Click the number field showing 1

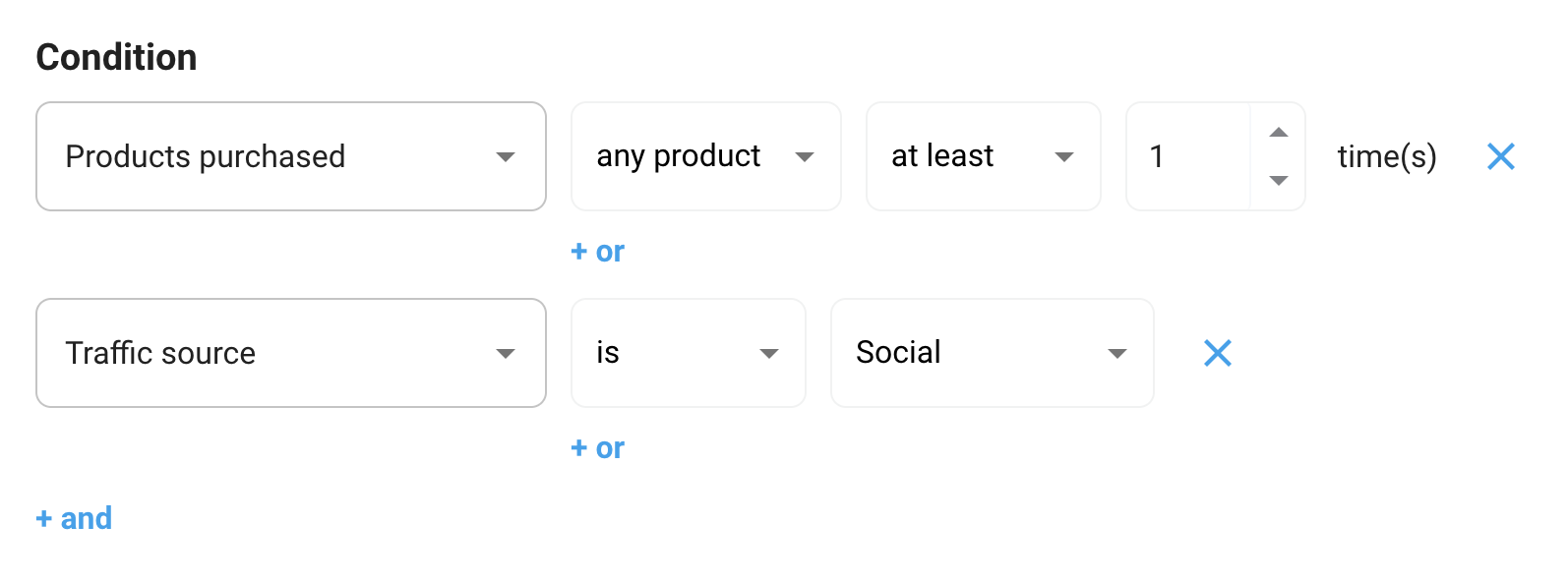pyautogui.click(x=1187, y=156)
